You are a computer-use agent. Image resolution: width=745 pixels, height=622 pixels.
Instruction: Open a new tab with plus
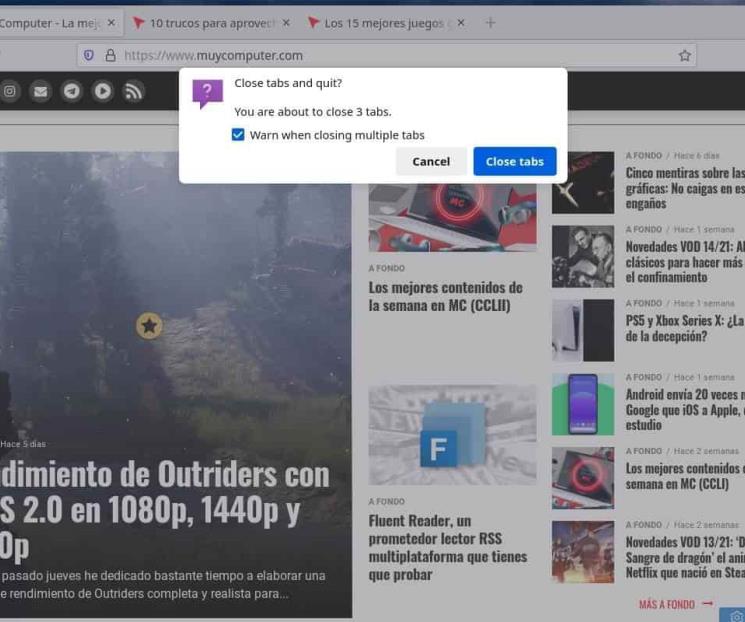click(490, 23)
